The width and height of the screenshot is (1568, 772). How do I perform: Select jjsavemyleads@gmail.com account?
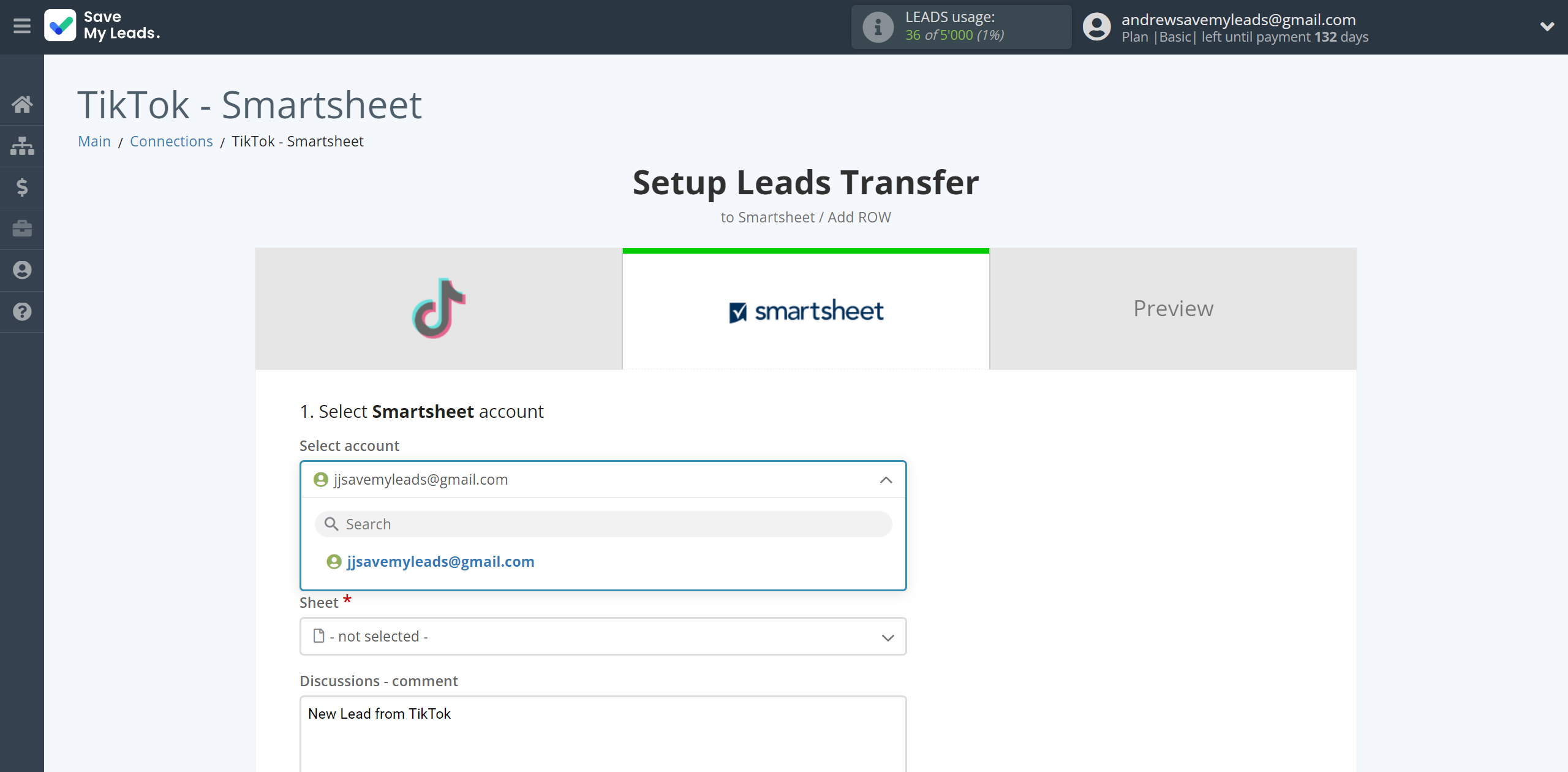click(441, 561)
